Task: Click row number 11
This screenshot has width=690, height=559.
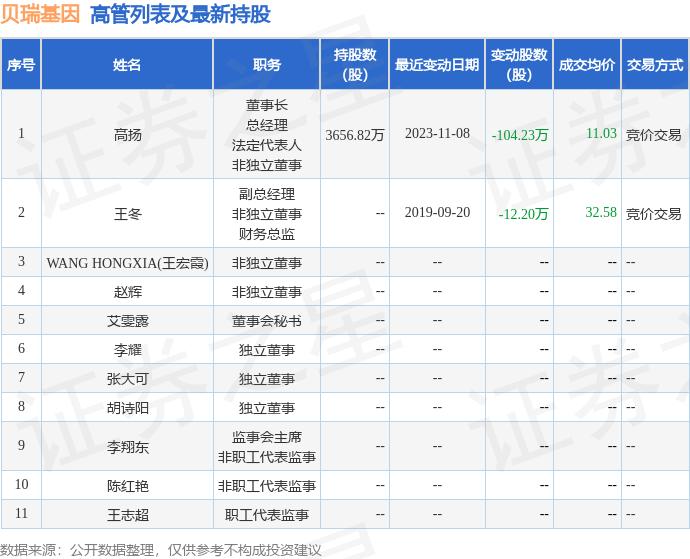Action: pos(21,513)
